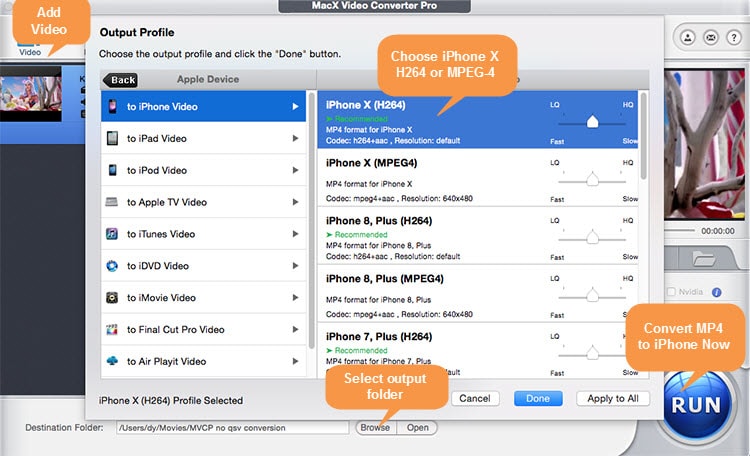Click the Cancel button
Image resolution: width=750 pixels, height=456 pixels.
pos(475,398)
